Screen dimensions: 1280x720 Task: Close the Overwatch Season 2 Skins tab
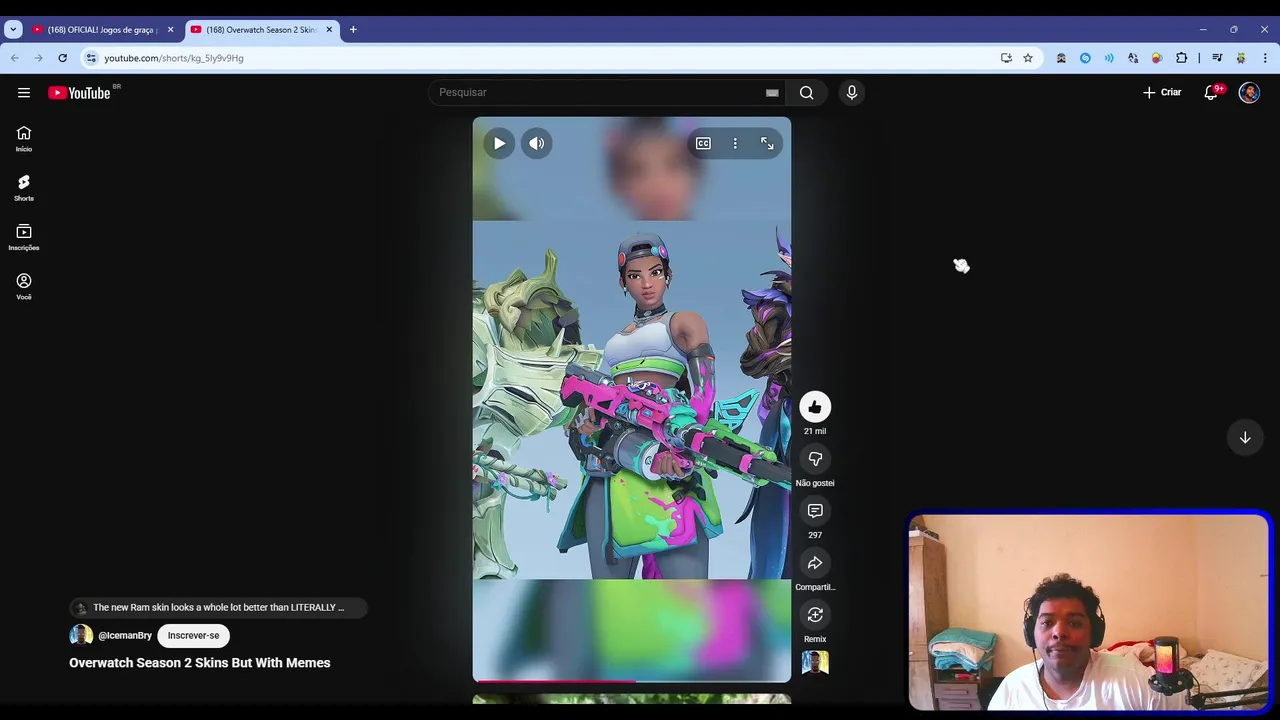point(329,30)
